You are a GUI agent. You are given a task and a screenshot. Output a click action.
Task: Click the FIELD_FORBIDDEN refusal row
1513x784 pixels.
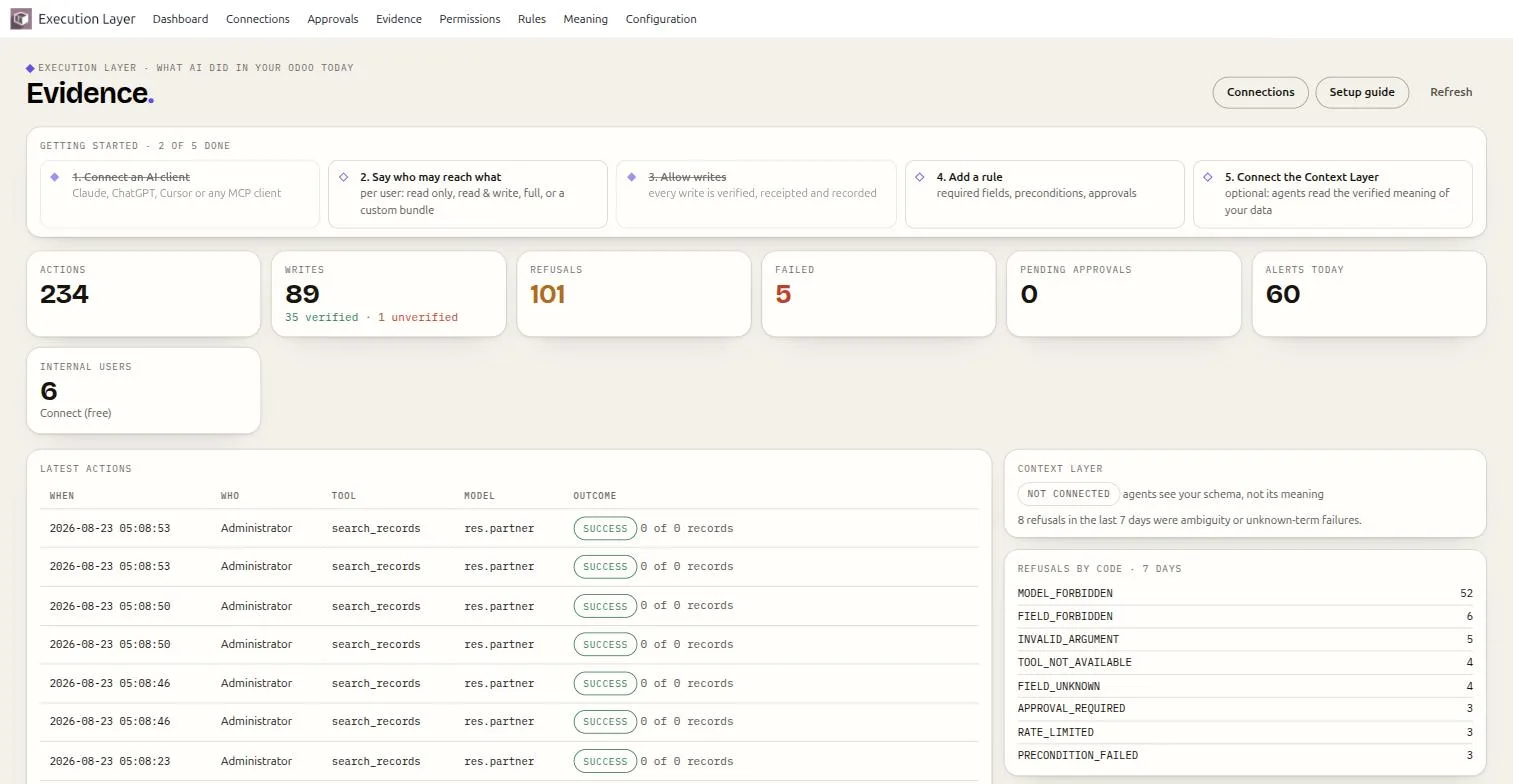[x=1245, y=616]
